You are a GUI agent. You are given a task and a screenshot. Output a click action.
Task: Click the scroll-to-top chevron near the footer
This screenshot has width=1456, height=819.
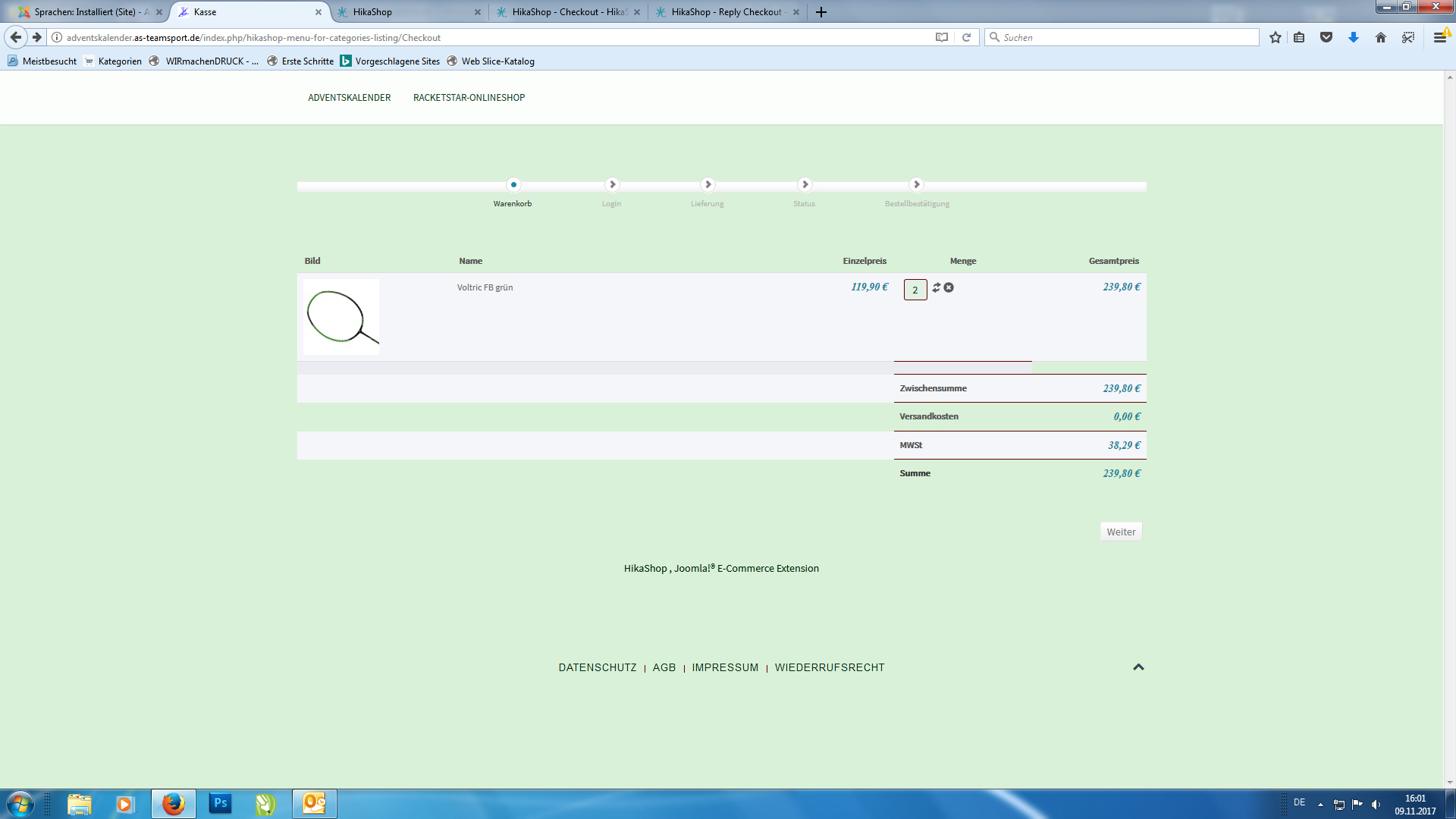point(1138,667)
